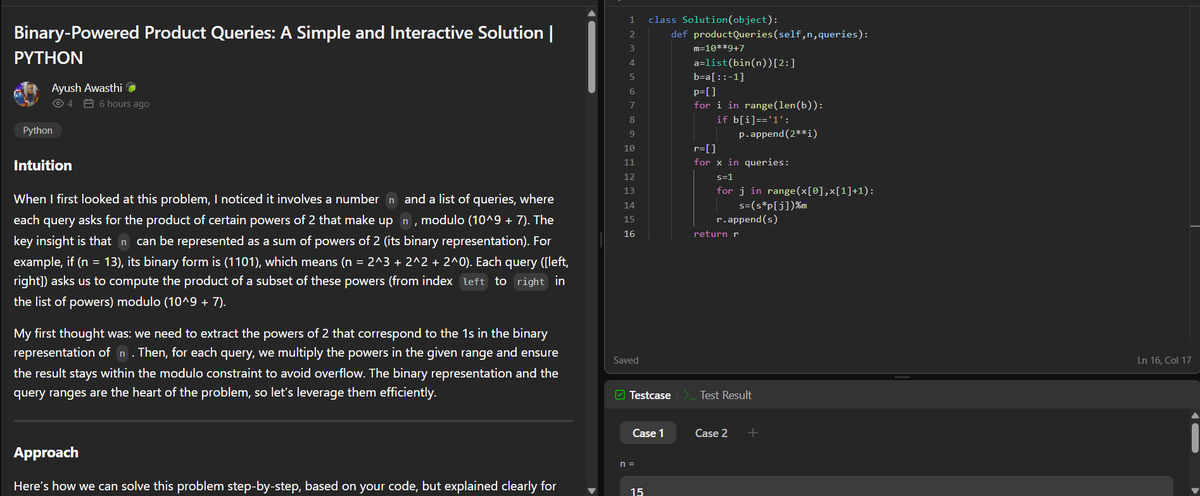Click code line 'a=list(bin(n))[2:]'

(x=744, y=62)
